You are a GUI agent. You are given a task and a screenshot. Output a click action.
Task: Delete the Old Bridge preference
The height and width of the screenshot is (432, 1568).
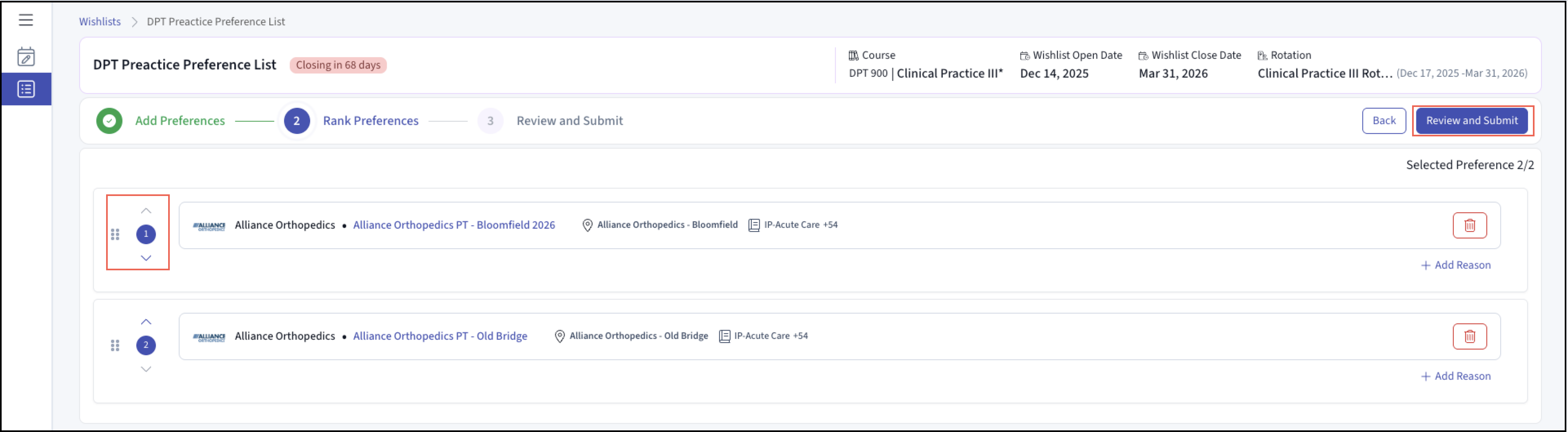click(x=1469, y=336)
